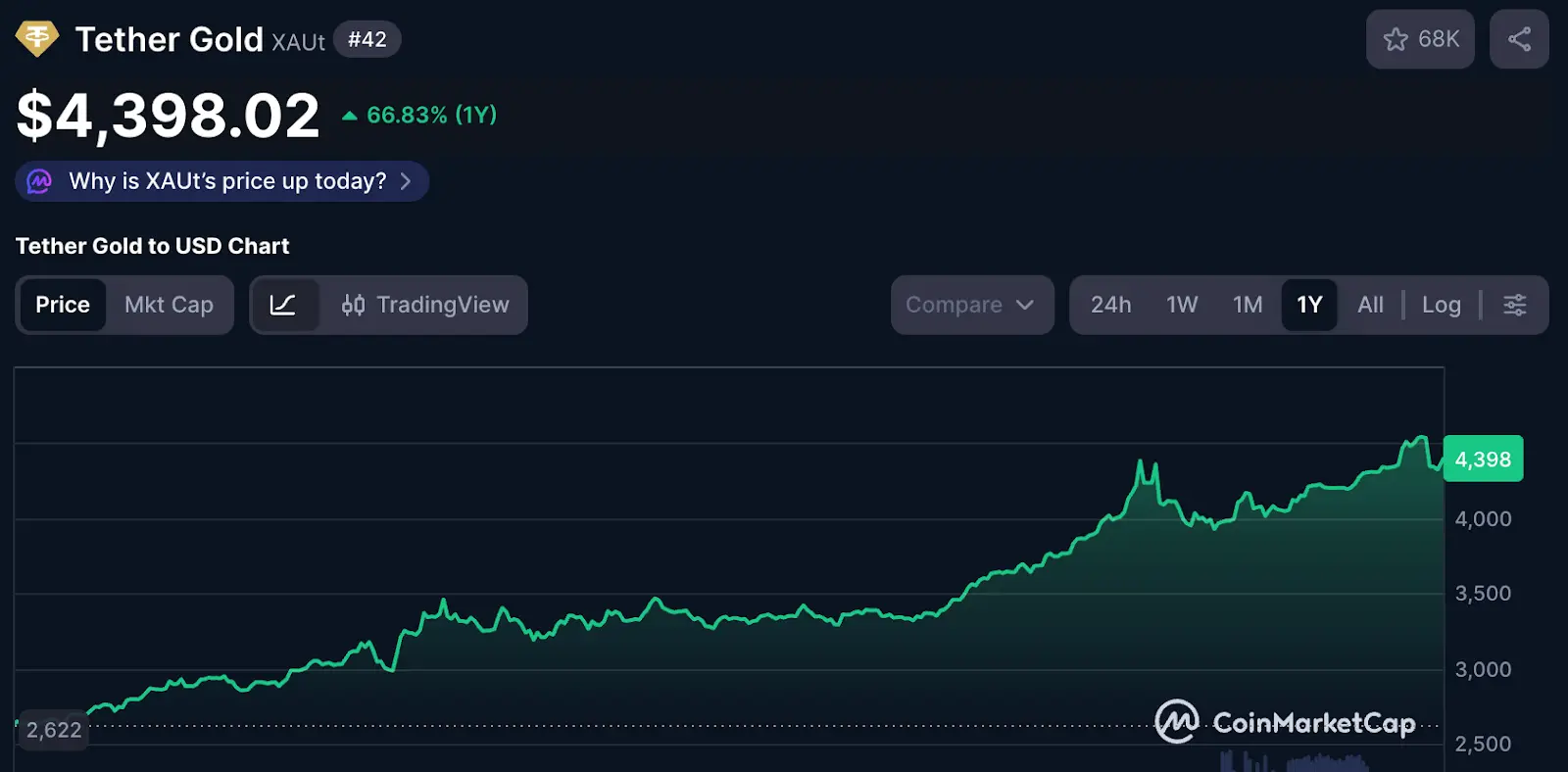Click the #42 rank badge
The image size is (1568, 772).
pos(367,39)
